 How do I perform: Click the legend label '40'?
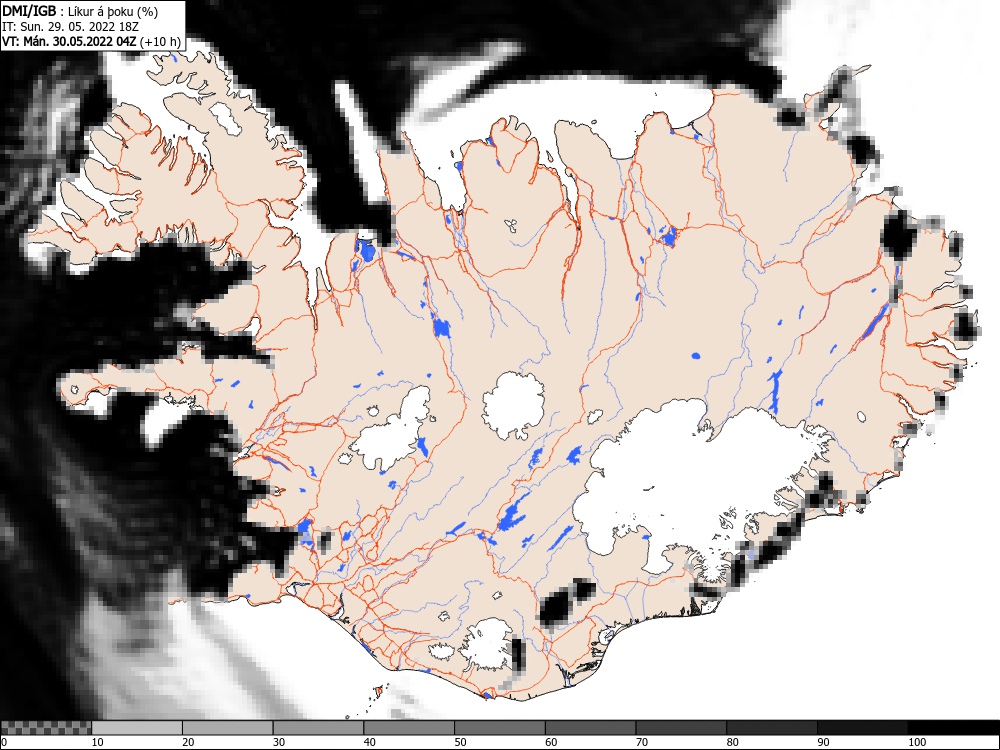369,742
